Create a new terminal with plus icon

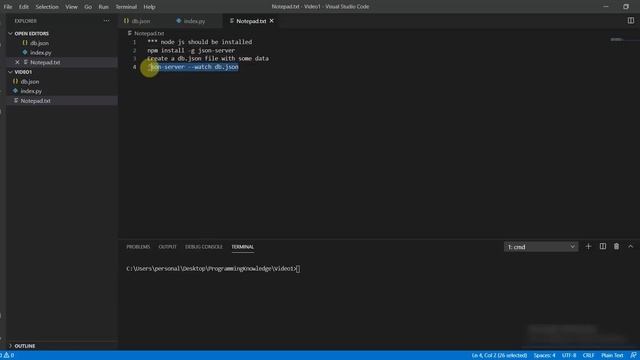point(588,247)
